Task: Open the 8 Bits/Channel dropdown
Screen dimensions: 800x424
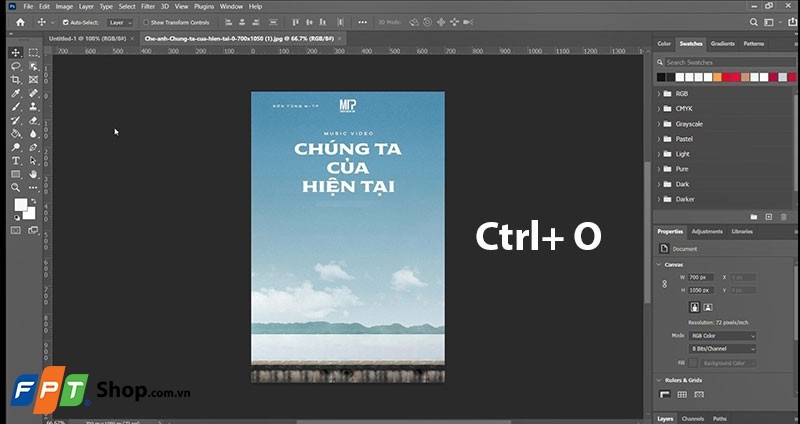Action: (722, 349)
